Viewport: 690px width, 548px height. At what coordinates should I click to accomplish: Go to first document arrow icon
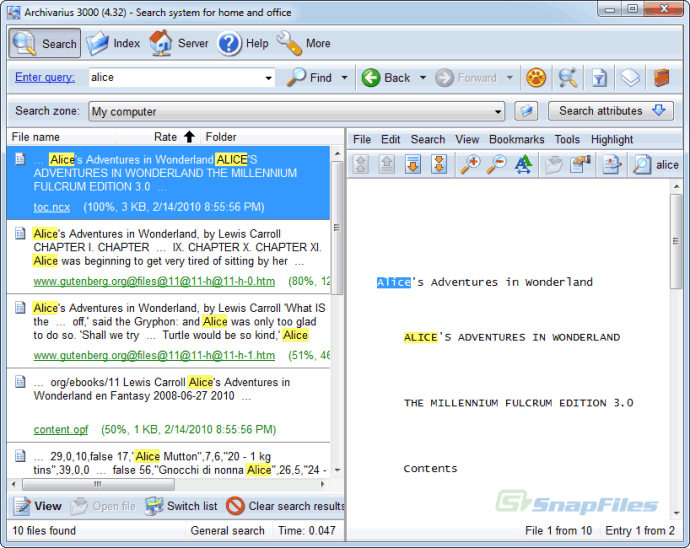[361, 165]
